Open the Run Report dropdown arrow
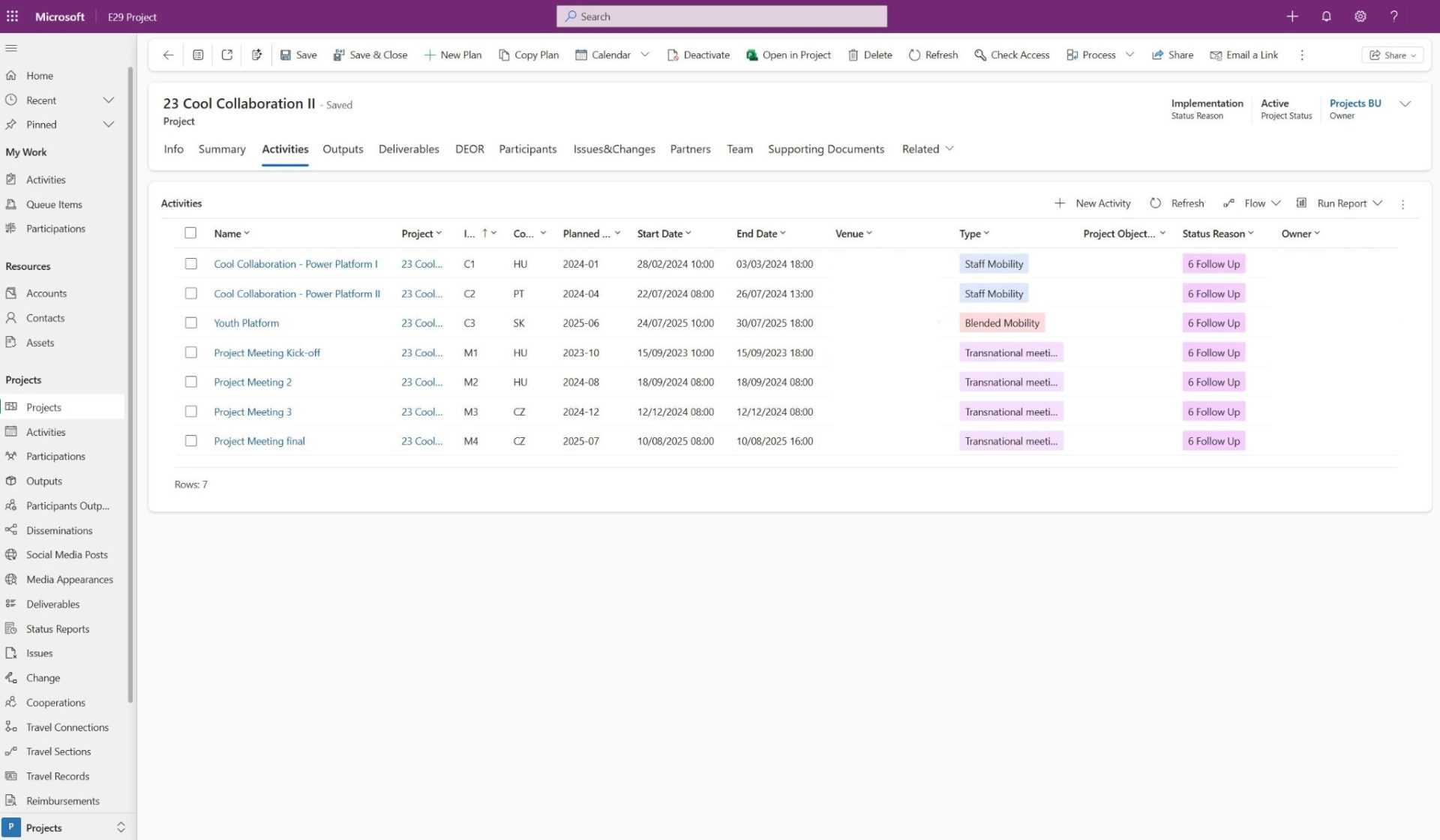The height and width of the screenshot is (840, 1440). click(1378, 203)
